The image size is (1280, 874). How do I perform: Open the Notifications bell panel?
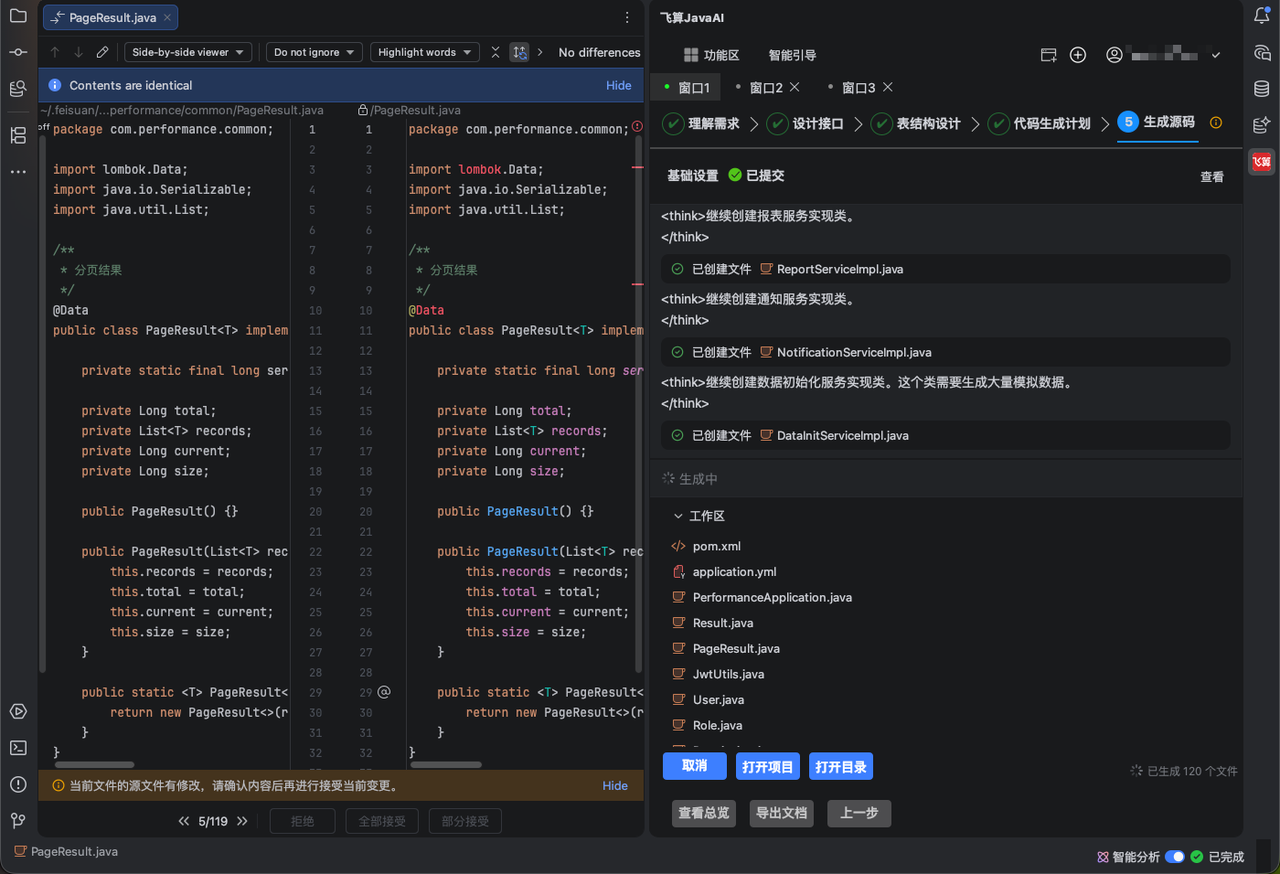[x=1262, y=16]
